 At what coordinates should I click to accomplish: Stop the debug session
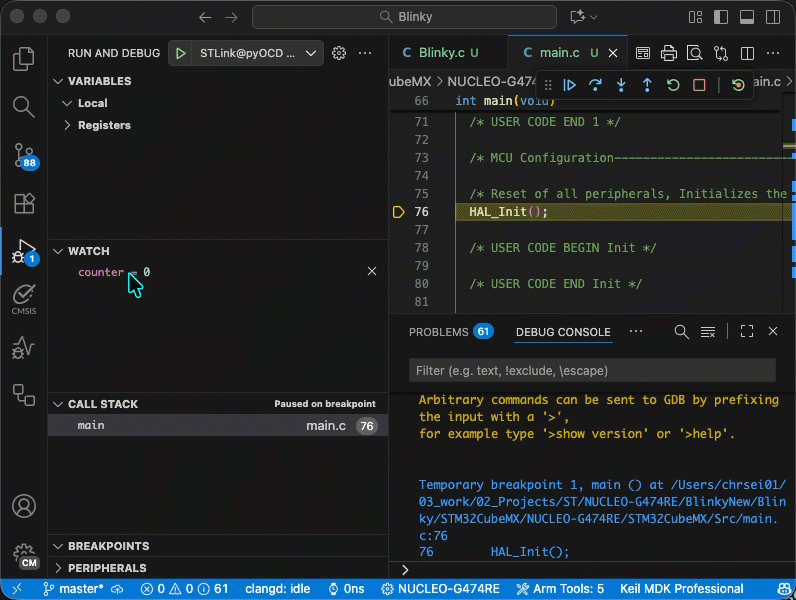(699, 85)
